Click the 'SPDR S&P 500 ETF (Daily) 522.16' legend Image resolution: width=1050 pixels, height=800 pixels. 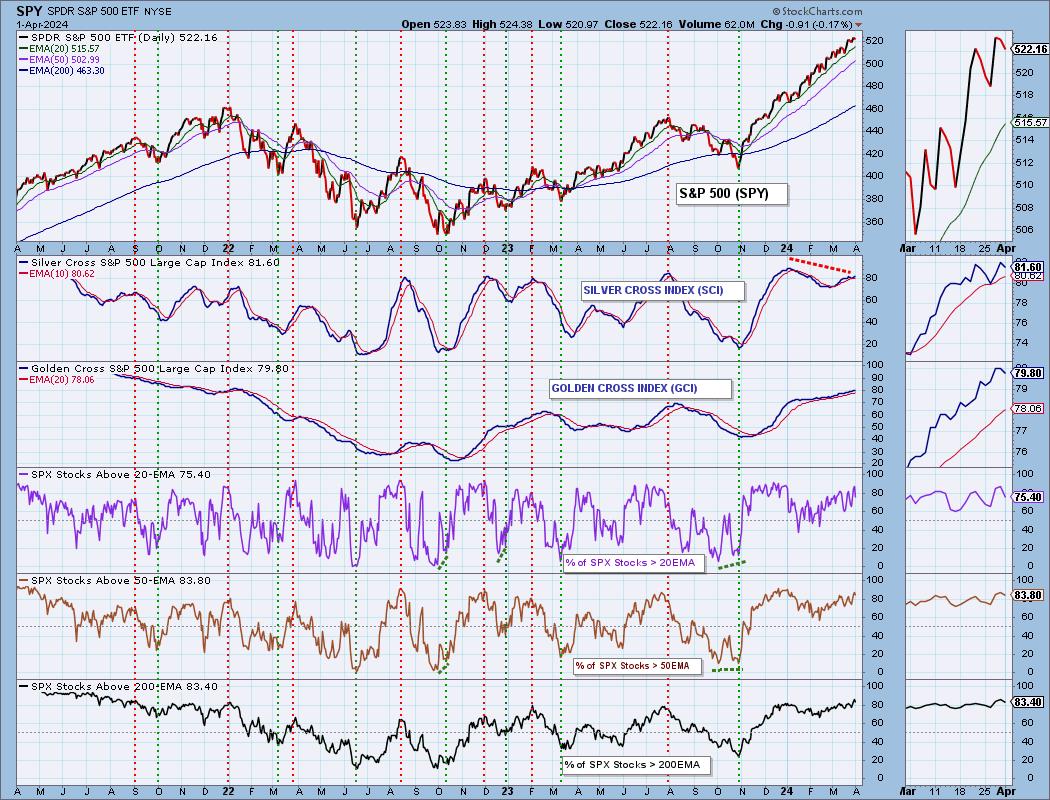(118, 37)
